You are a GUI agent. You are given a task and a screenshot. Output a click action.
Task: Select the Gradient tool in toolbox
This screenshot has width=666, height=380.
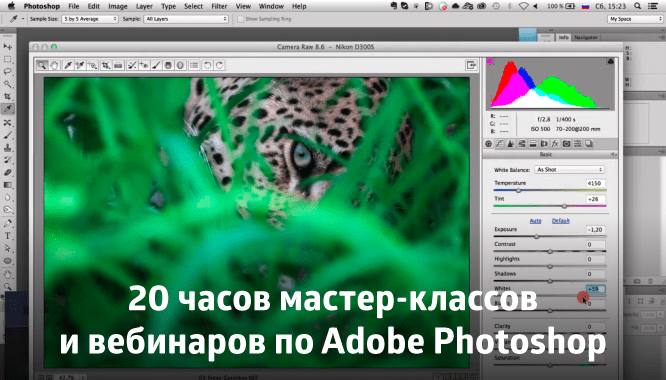[8, 185]
